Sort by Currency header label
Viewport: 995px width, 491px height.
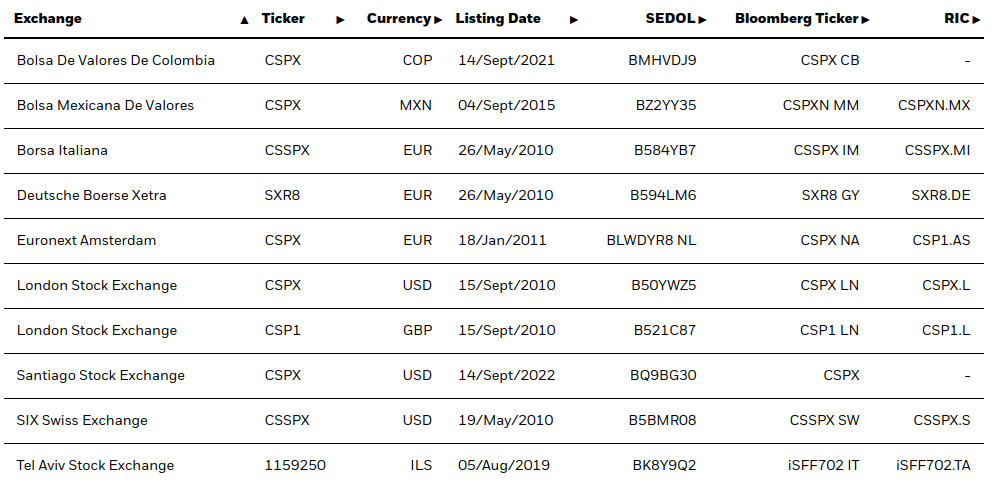click(399, 19)
